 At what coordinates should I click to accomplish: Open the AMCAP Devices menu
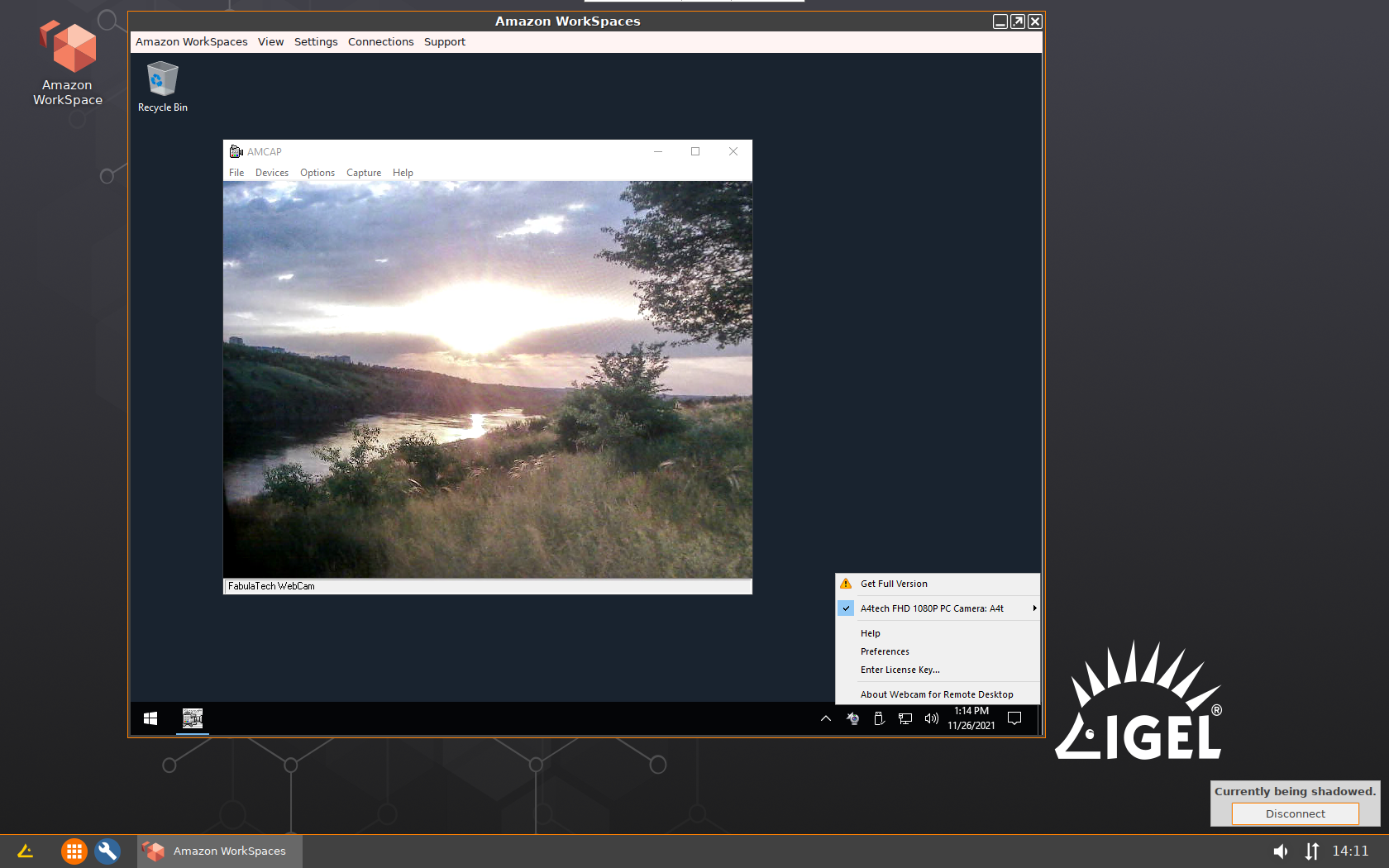[271, 173]
